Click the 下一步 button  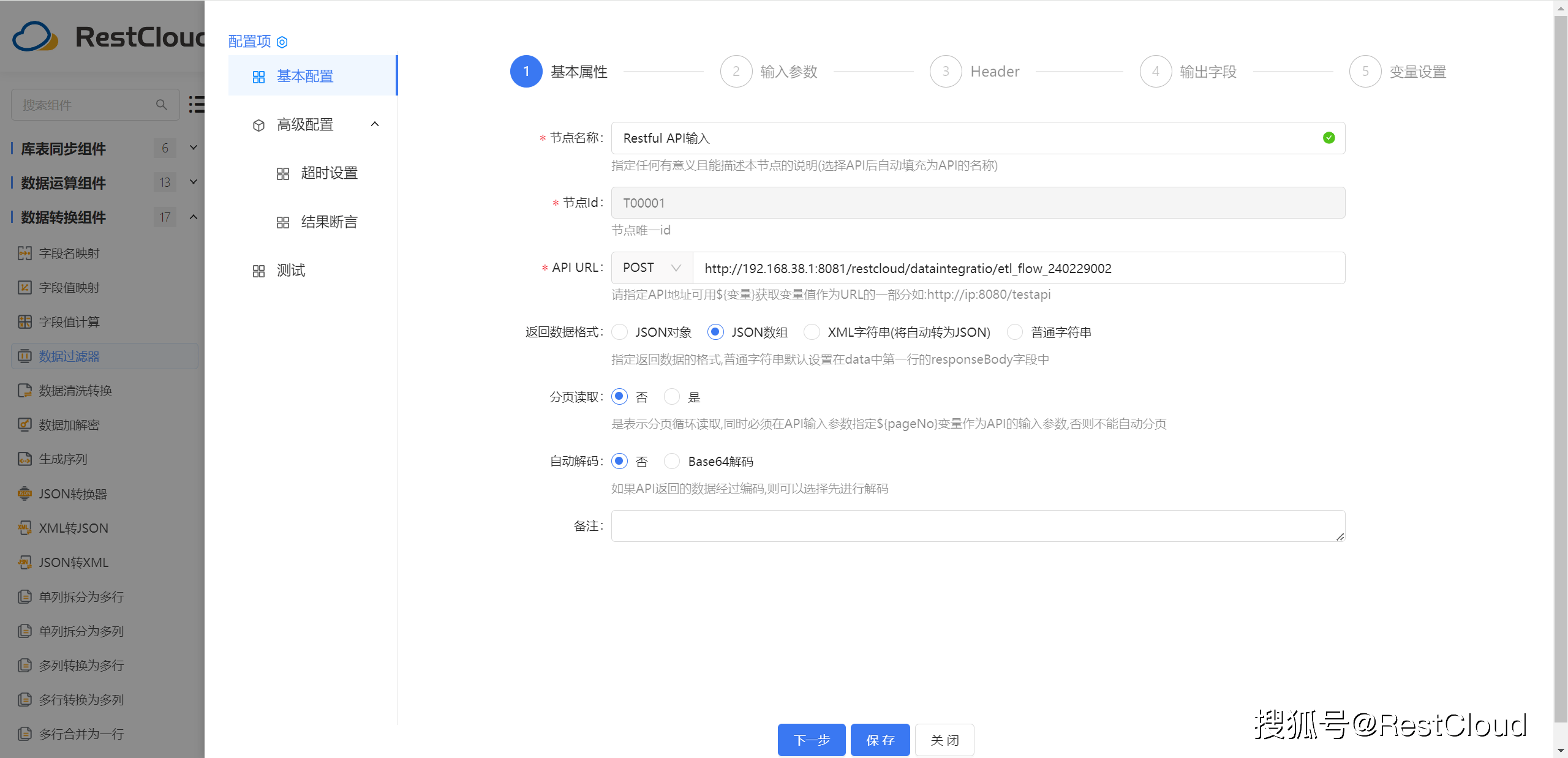point(812,740)
